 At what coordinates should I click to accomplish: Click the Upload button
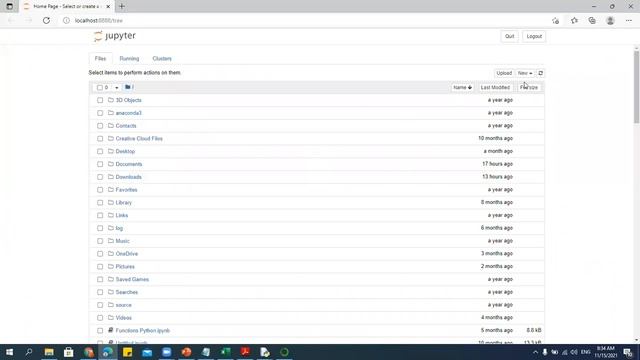(x=504, y=73)
